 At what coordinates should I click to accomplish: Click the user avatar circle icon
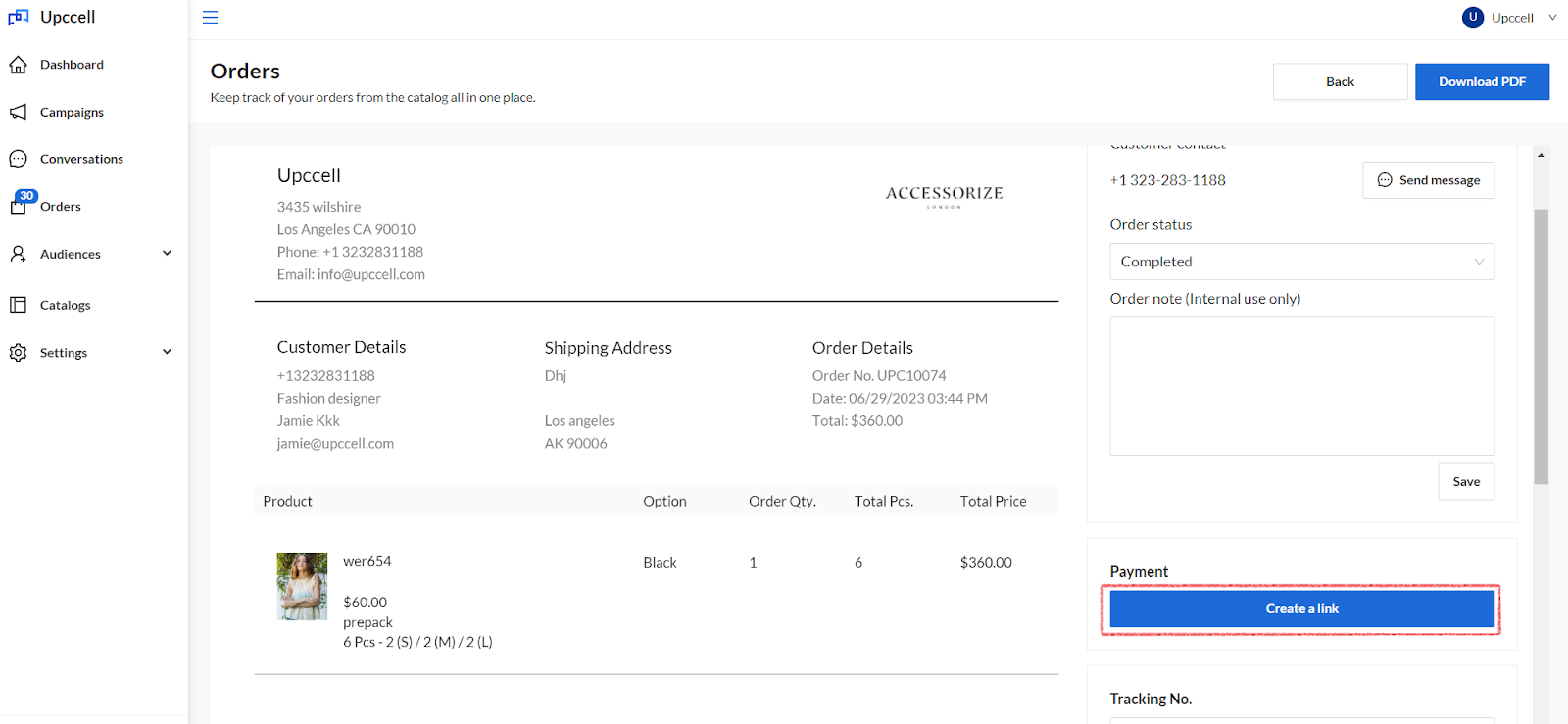point(1472,18)
